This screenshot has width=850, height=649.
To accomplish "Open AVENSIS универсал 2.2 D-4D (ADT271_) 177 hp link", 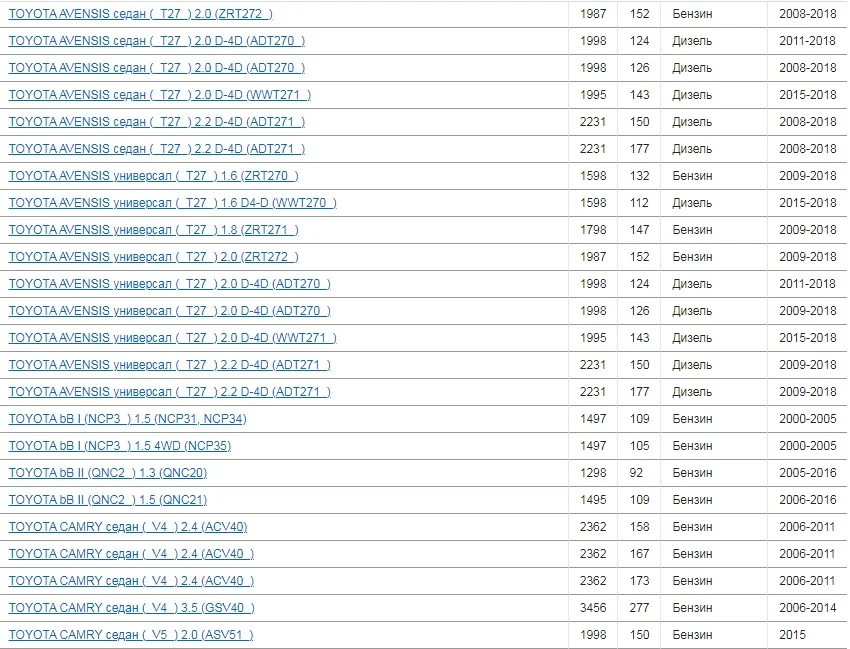I will tap(170, 392).
